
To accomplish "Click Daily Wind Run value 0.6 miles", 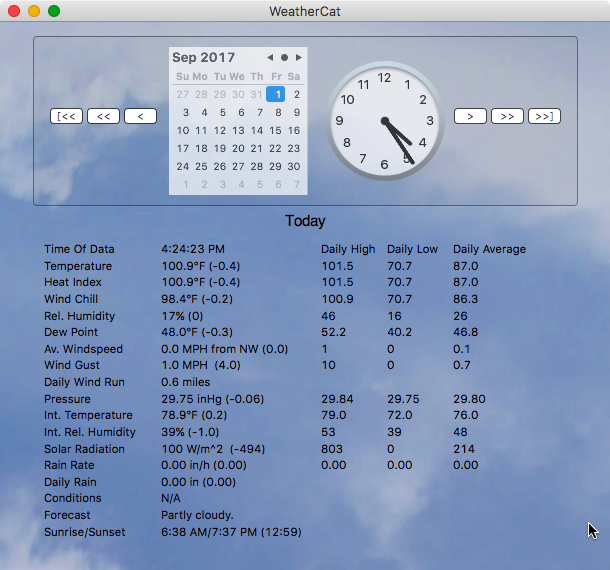I will point(186,382).
